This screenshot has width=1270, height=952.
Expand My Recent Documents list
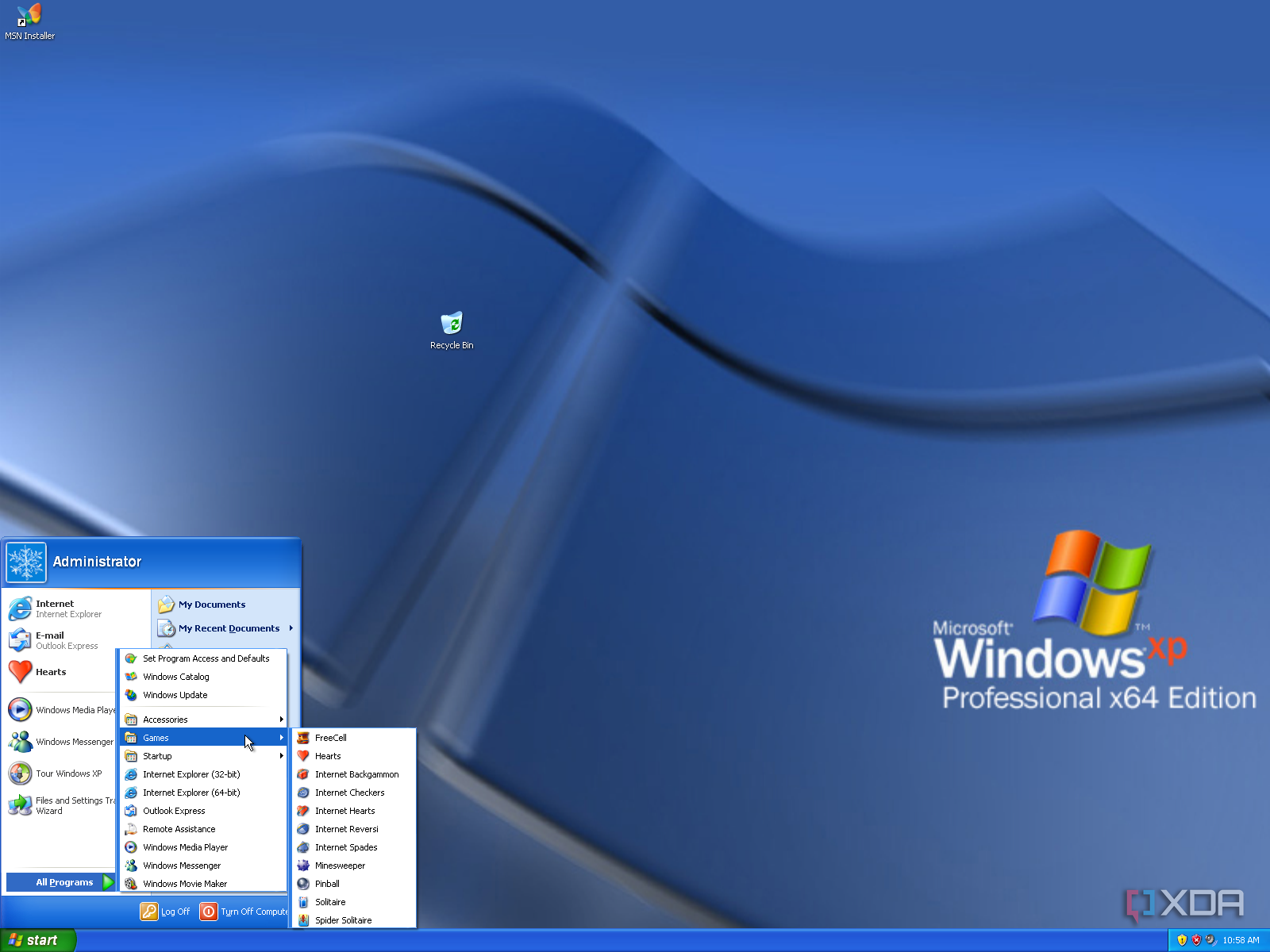[x=229, y=628]
